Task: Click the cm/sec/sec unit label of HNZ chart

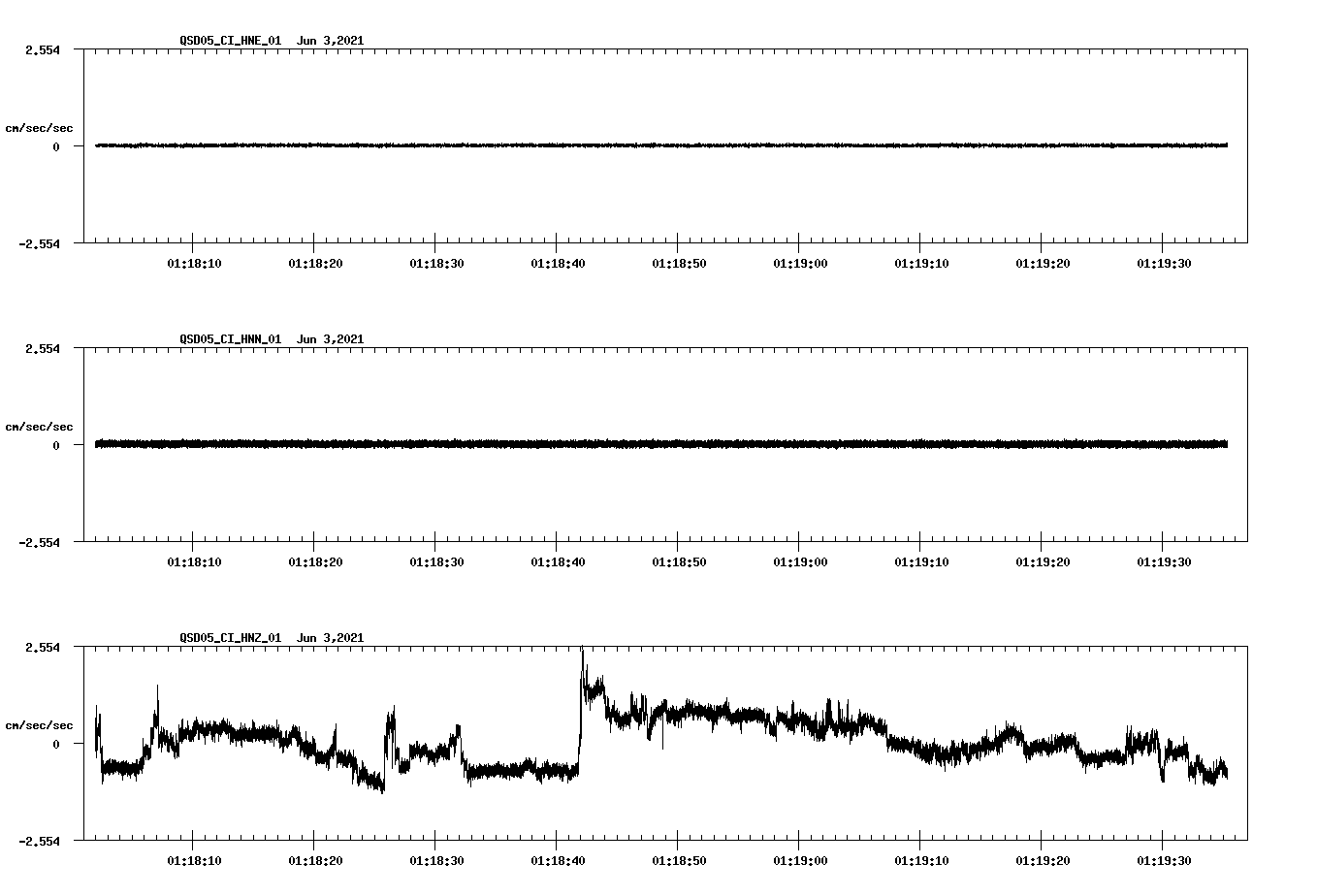Action: pos(39,725)
